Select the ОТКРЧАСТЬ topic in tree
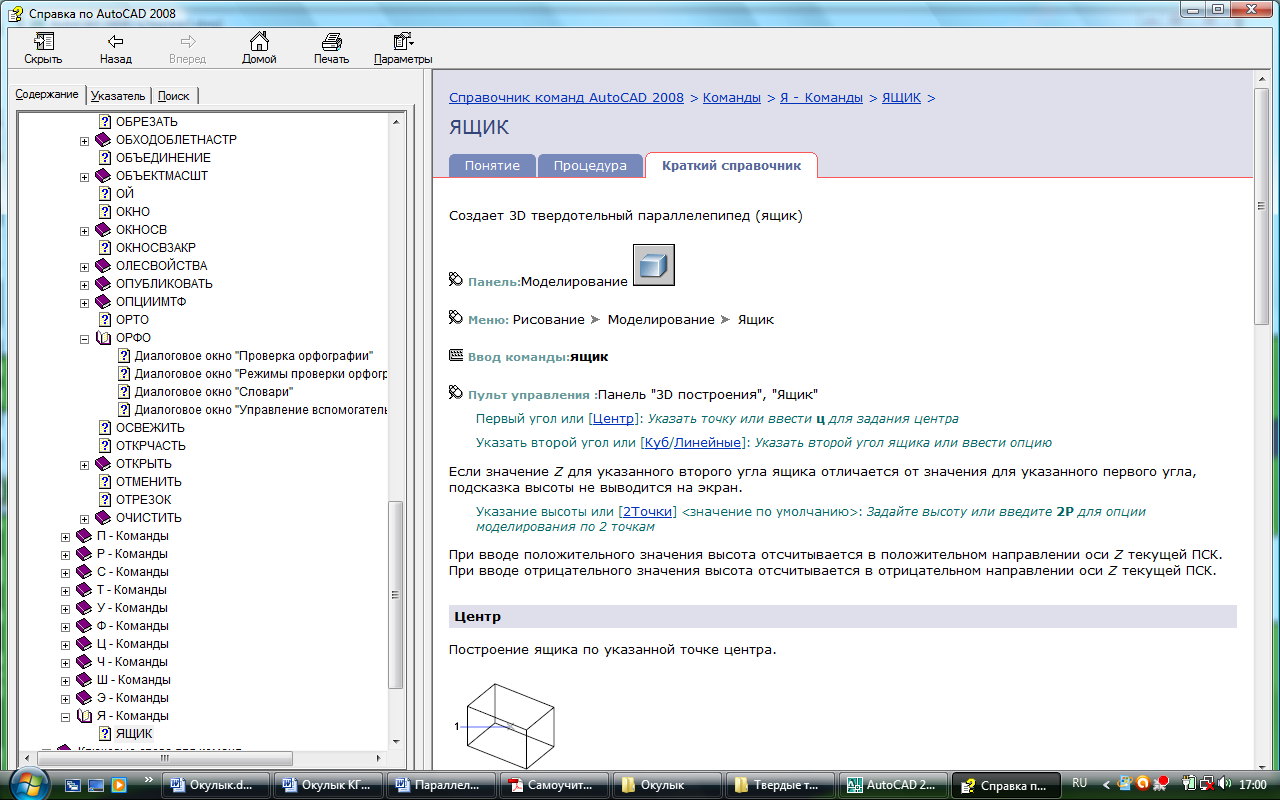Viewport: 1280px width, 800px height. (x=151, y=446)
